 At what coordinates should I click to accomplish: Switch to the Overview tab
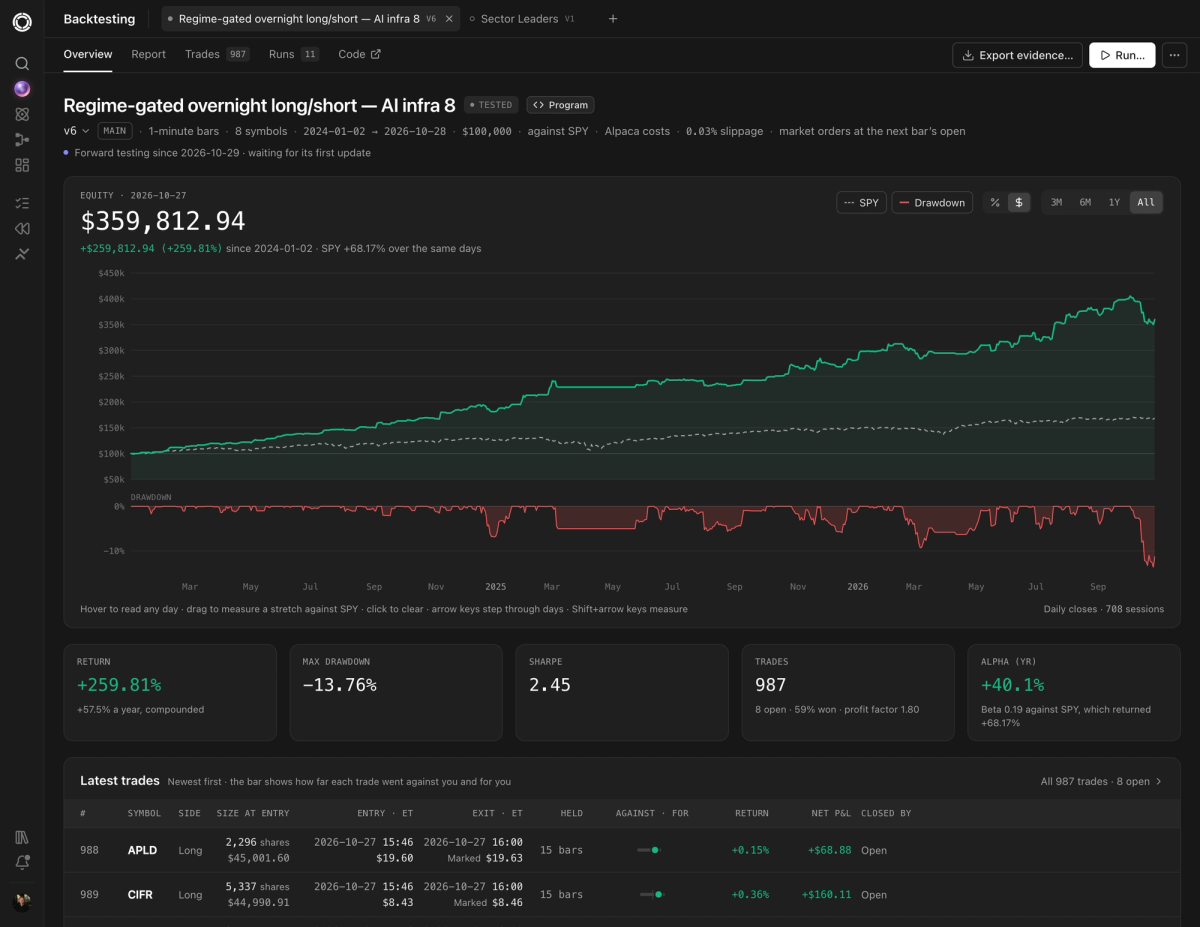tap(88, 54)
